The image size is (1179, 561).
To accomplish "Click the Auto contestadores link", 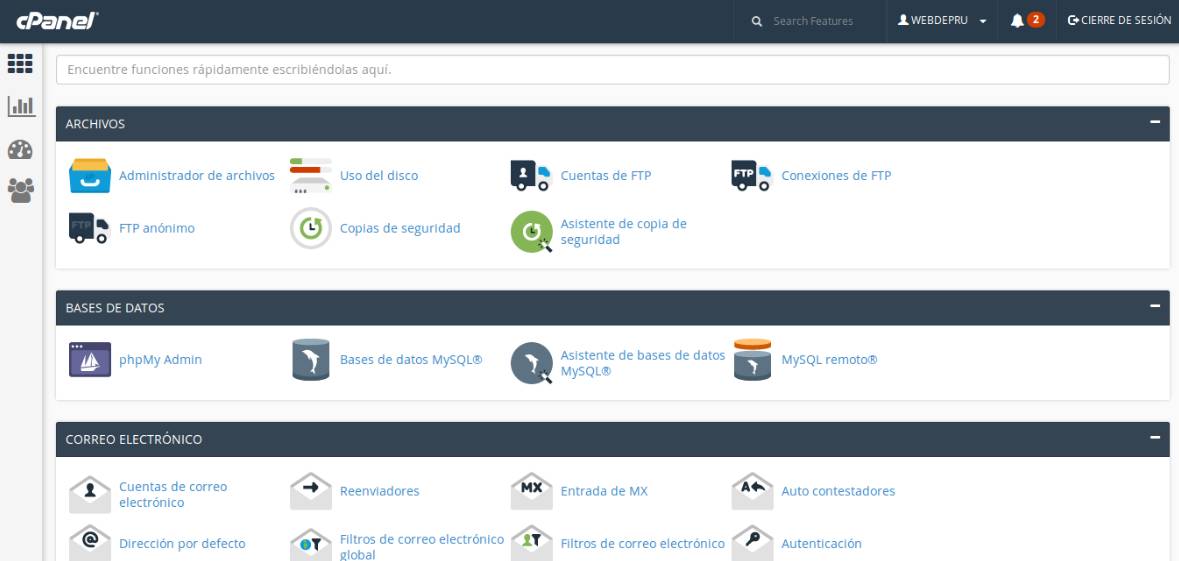I will [x=837, y=491].
